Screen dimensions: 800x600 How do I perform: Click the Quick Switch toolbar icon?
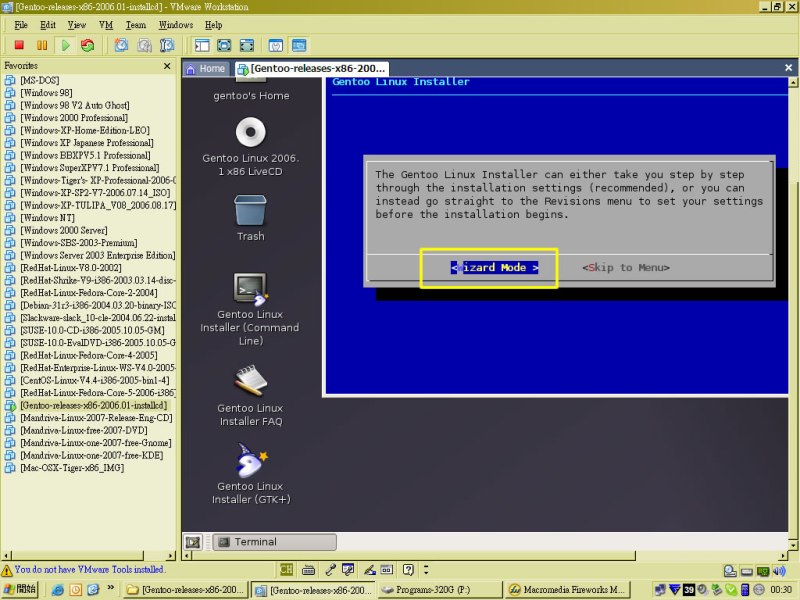click(x=247, y=45)
